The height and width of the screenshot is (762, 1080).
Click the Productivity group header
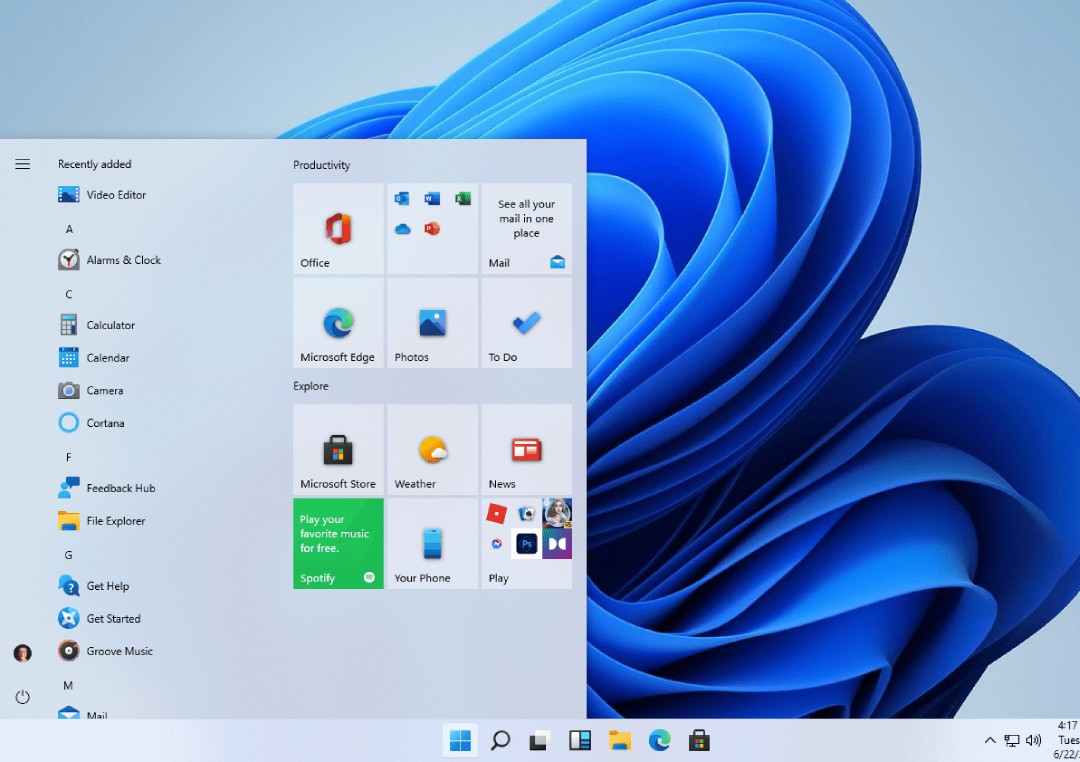[322, 165]
